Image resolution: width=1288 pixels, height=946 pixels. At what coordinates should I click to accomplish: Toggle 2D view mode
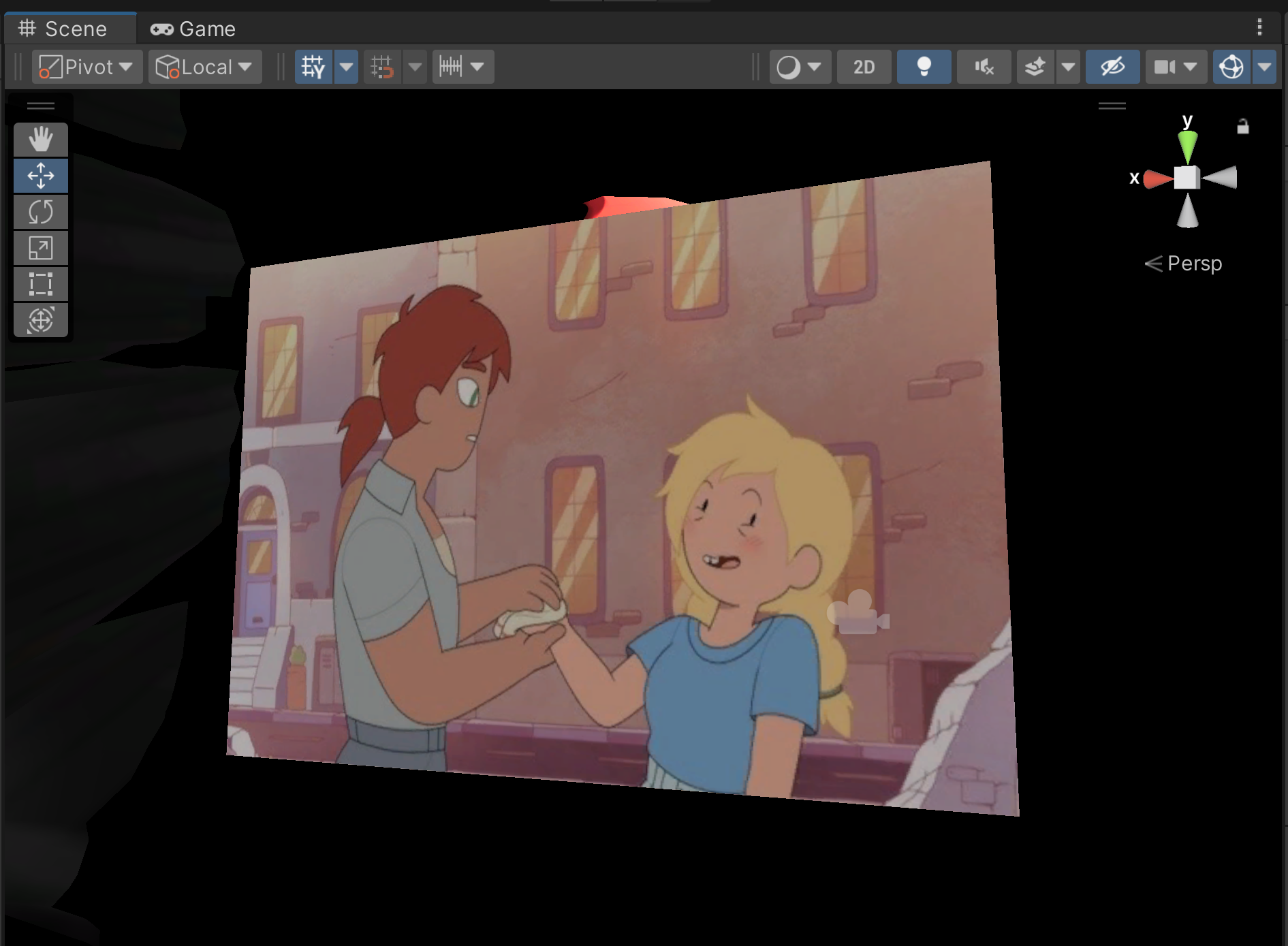864,67
